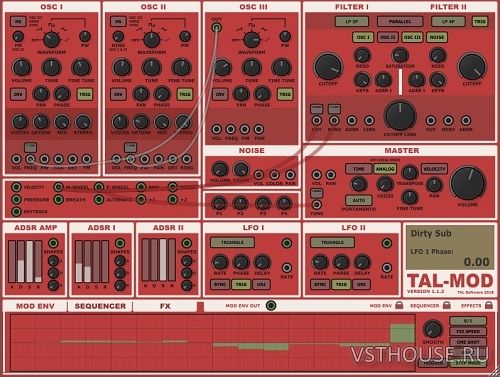Adjust the ADSR I Attack slider
This screenshot has width=500, height=377.
click(79, 261)
